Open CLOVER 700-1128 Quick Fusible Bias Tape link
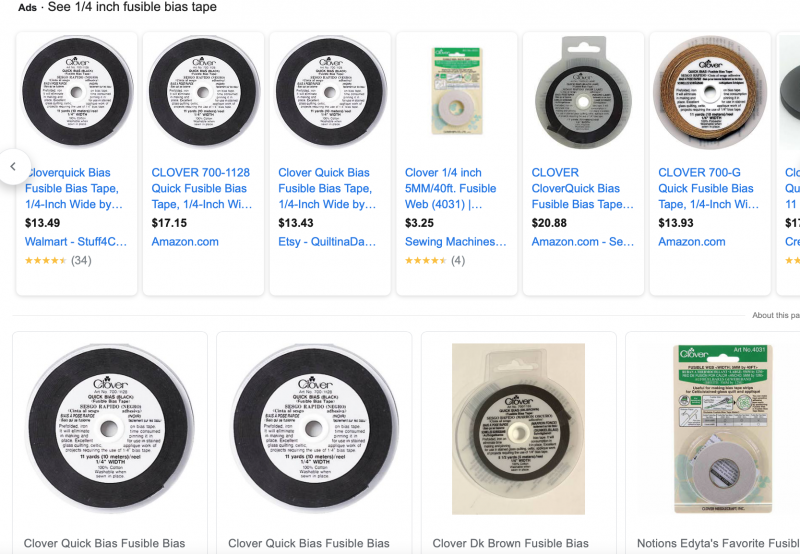The height and width of the screenshot is (554, 800). (x=200, y=189)
